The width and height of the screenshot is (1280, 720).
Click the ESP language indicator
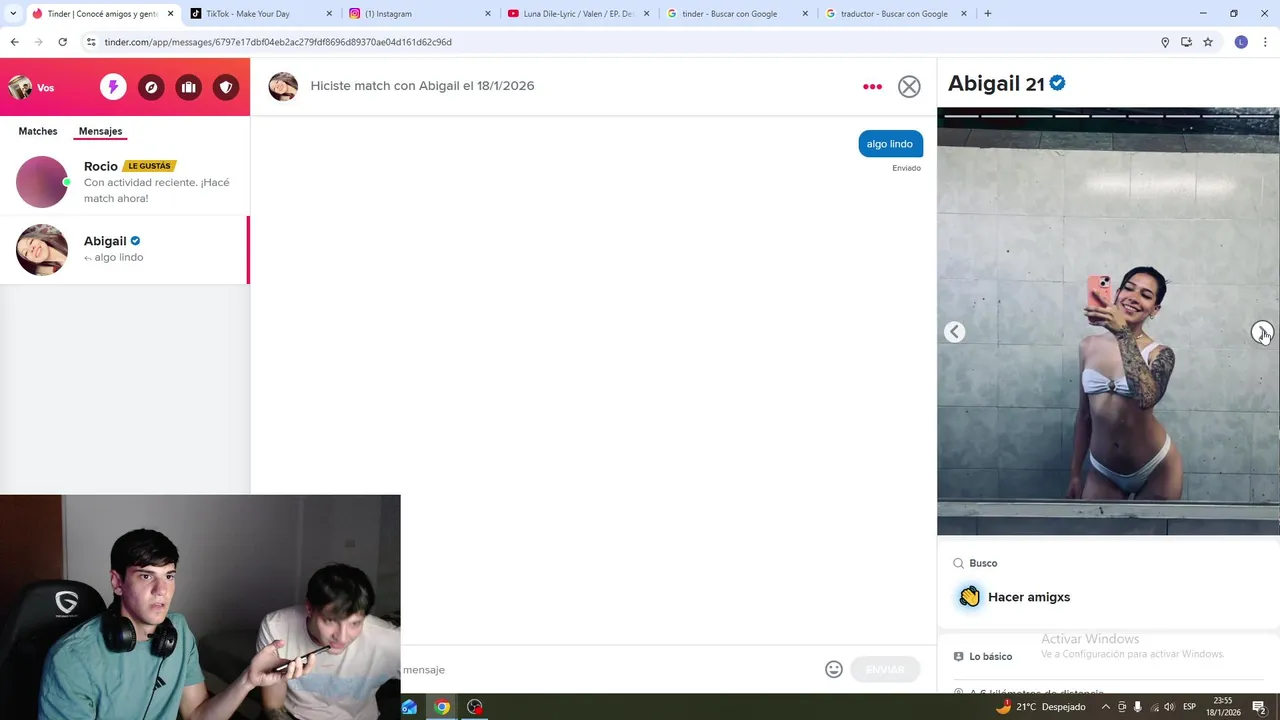tap(1190, 707)
